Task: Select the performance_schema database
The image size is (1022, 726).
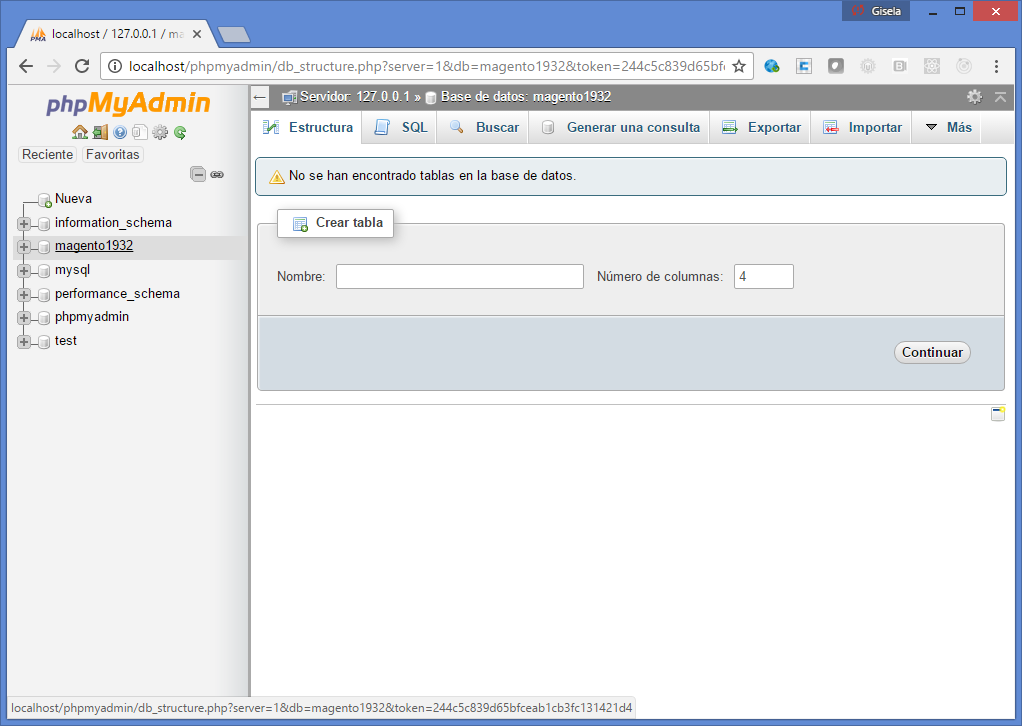Action: (117, 294)
